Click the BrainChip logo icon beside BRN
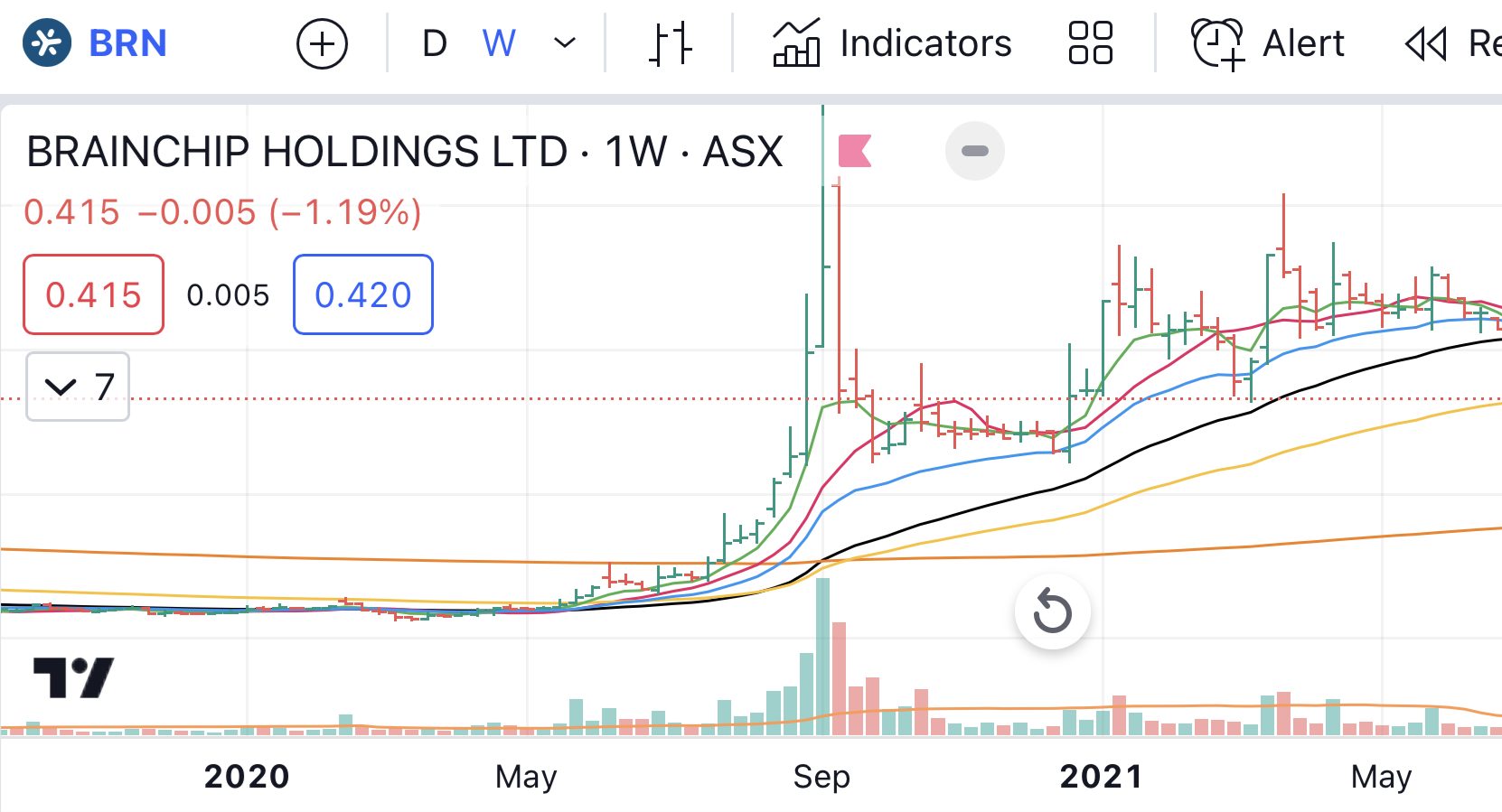 (47, 42)
